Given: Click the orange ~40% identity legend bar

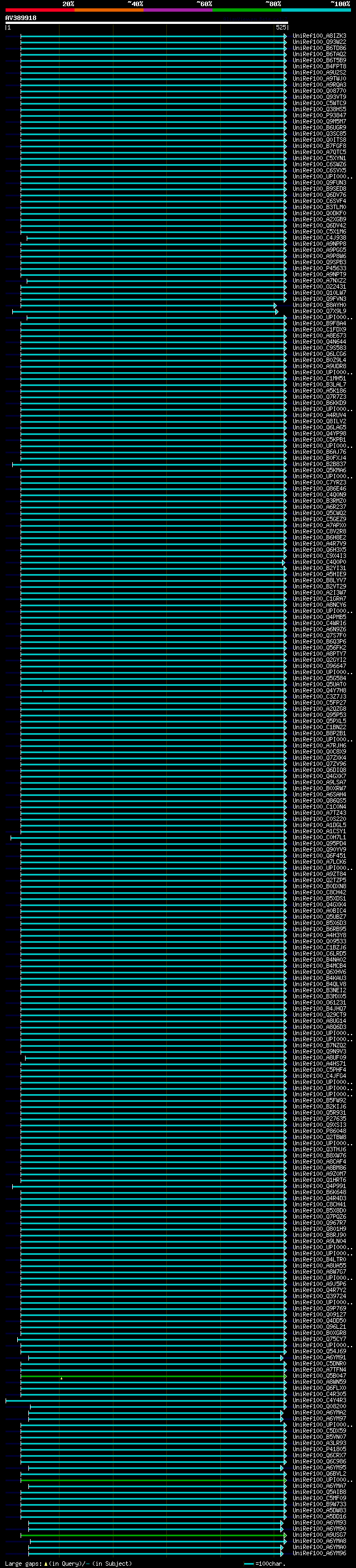Looking at the screenshot, I should 109,10.
